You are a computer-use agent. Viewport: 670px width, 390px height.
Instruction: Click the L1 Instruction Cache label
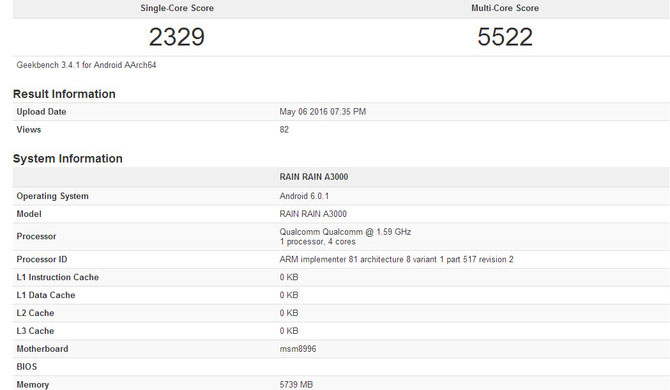tap(58, 277)
